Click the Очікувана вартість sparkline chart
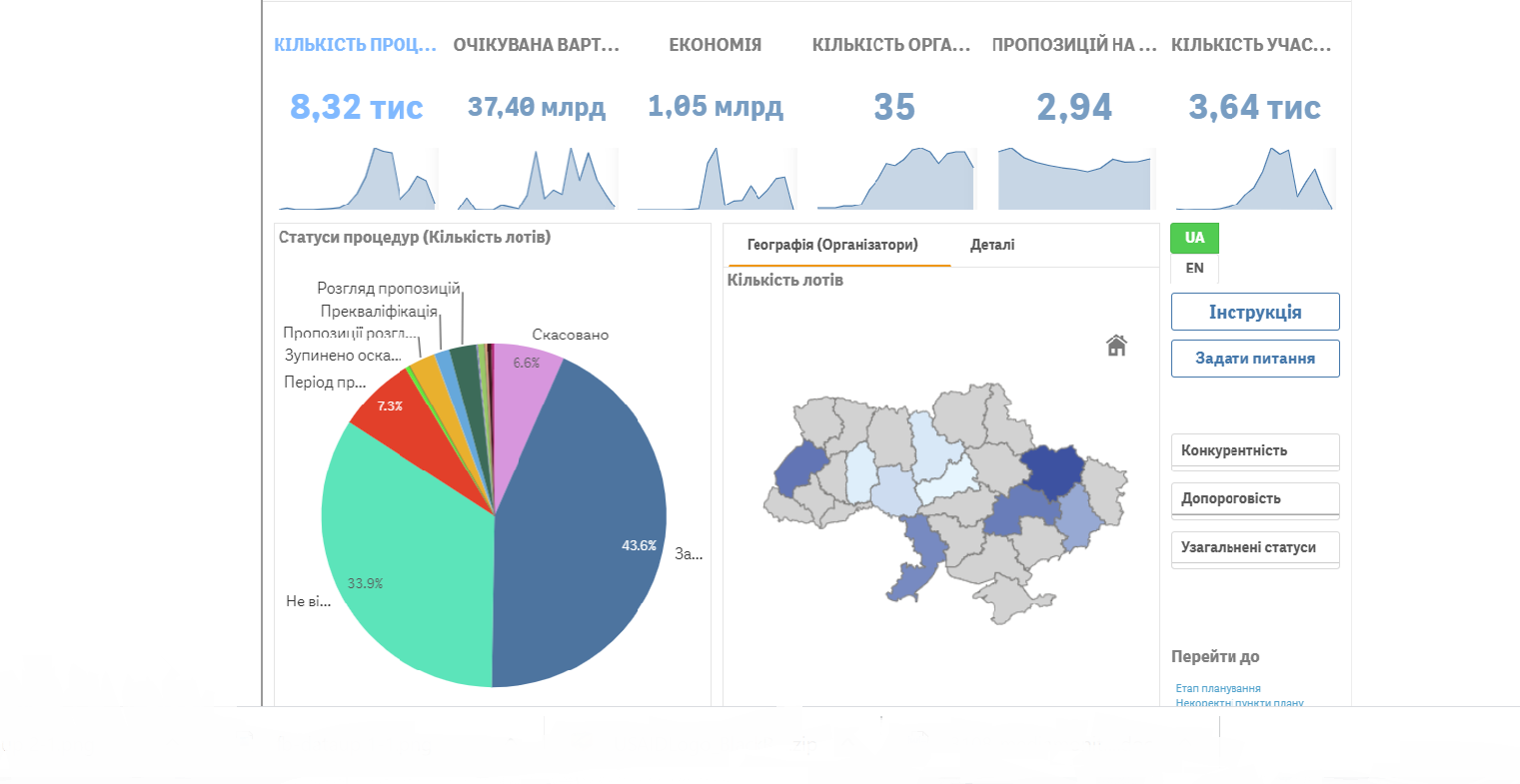This screenshot has height=784, width=1520. tap(537, 179)
